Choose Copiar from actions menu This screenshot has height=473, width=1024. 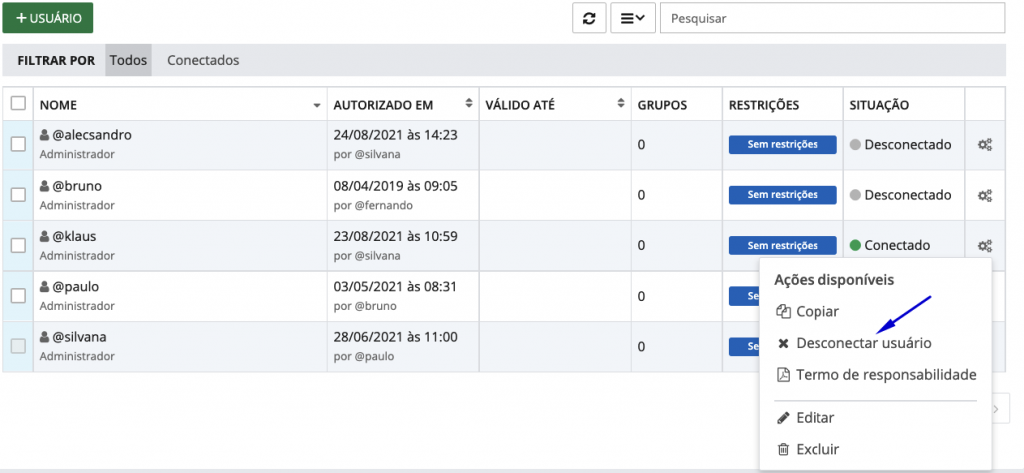pos(807,312)
